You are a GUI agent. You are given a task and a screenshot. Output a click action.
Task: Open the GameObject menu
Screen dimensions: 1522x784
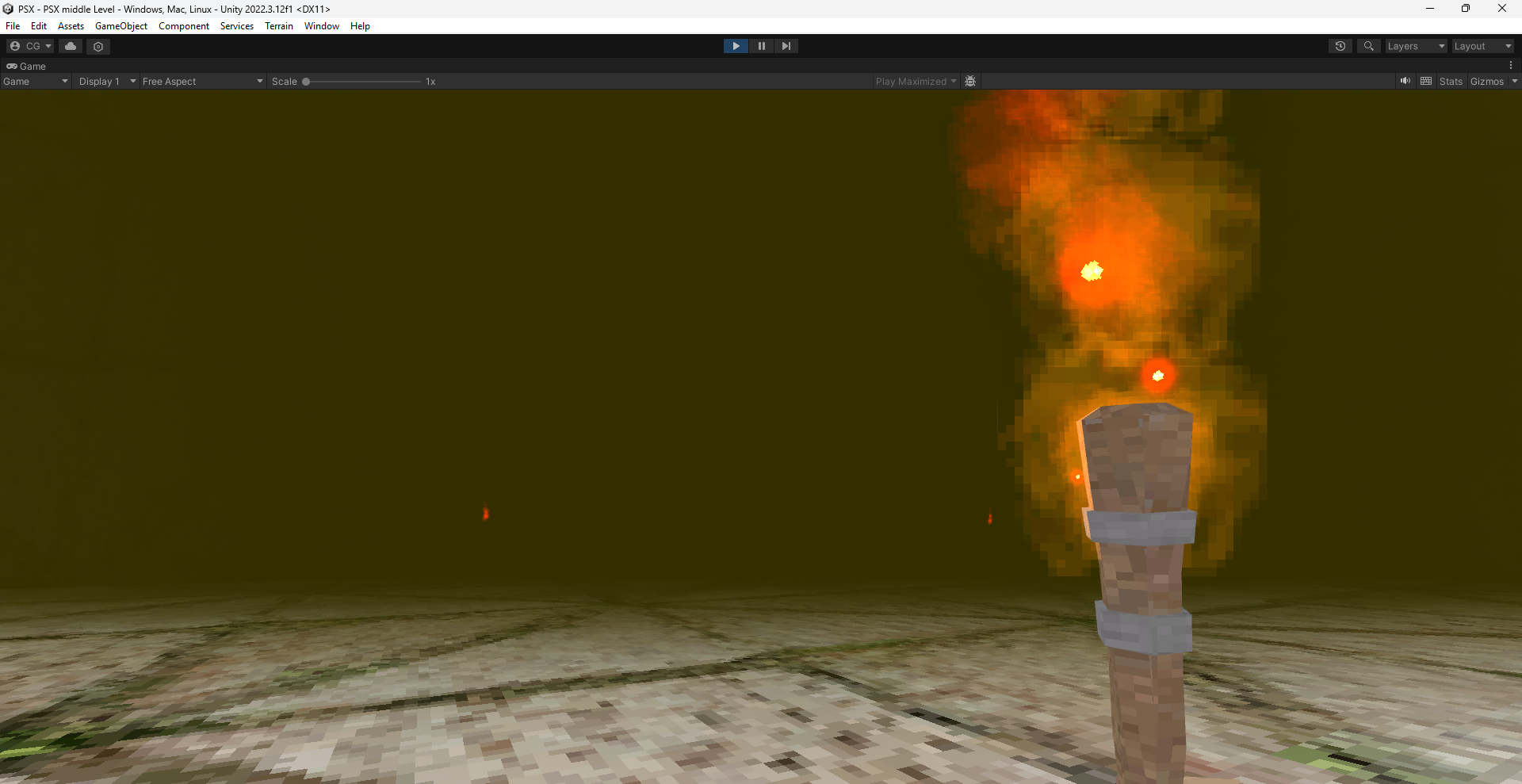point(120,26)
